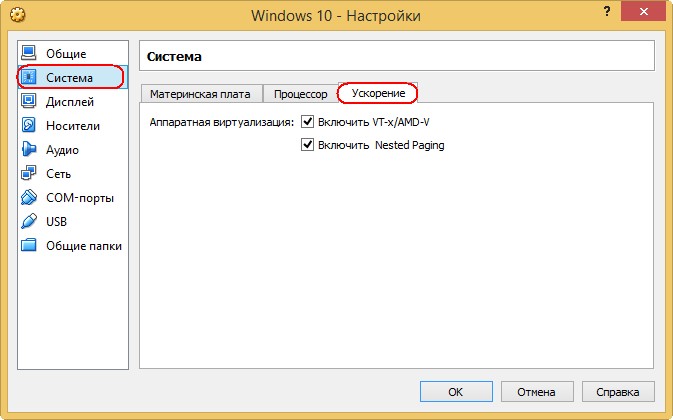673x420 pixels.
Task: Select the Ускорение tab
Action: click(x=378, y=93)
